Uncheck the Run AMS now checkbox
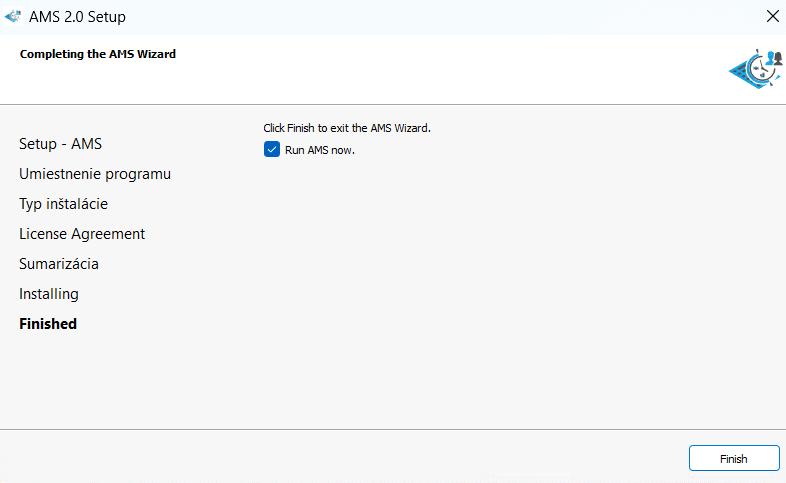This screenshot has width=786, height=483. 272,150
